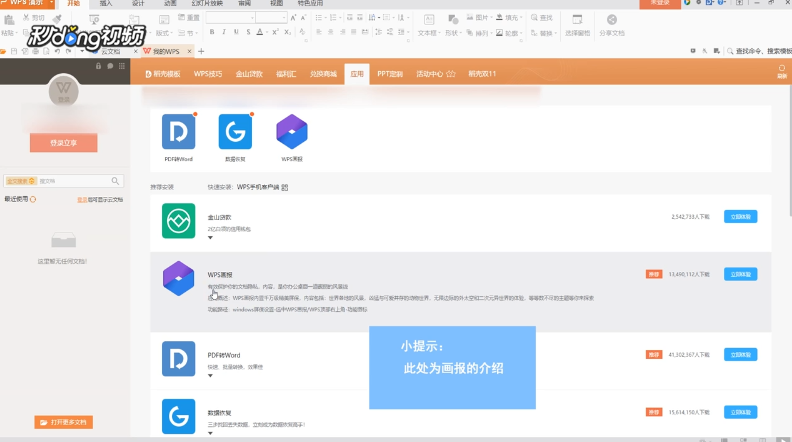Screen dimensions: 792x442
Task: Click the bold B formatting icon
Action: click(x=212, y=32)
